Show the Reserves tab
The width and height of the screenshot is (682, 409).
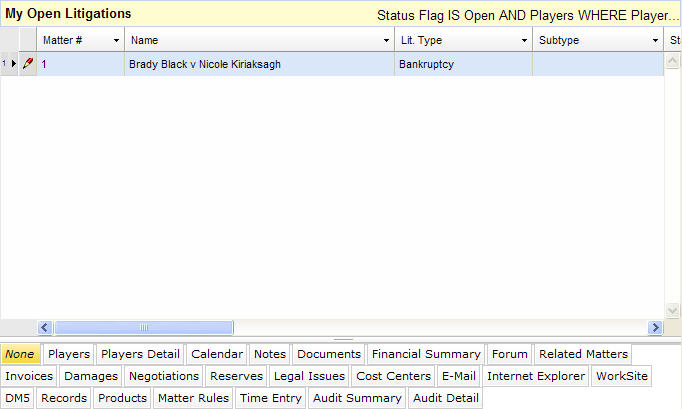pyautogui.click(x=236, y=375)
